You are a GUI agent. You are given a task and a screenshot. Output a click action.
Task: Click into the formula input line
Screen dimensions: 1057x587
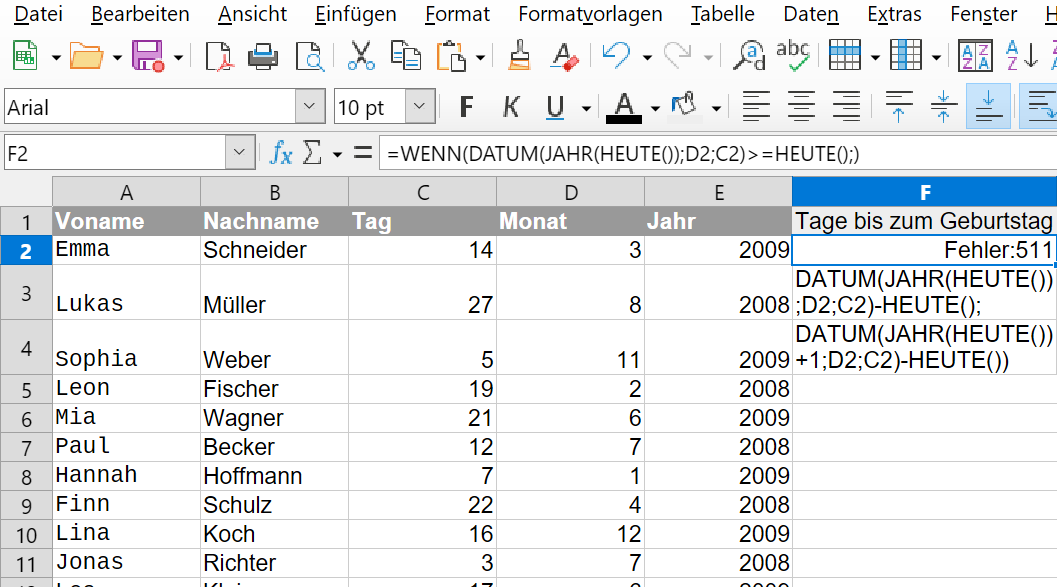click(718, 154)
